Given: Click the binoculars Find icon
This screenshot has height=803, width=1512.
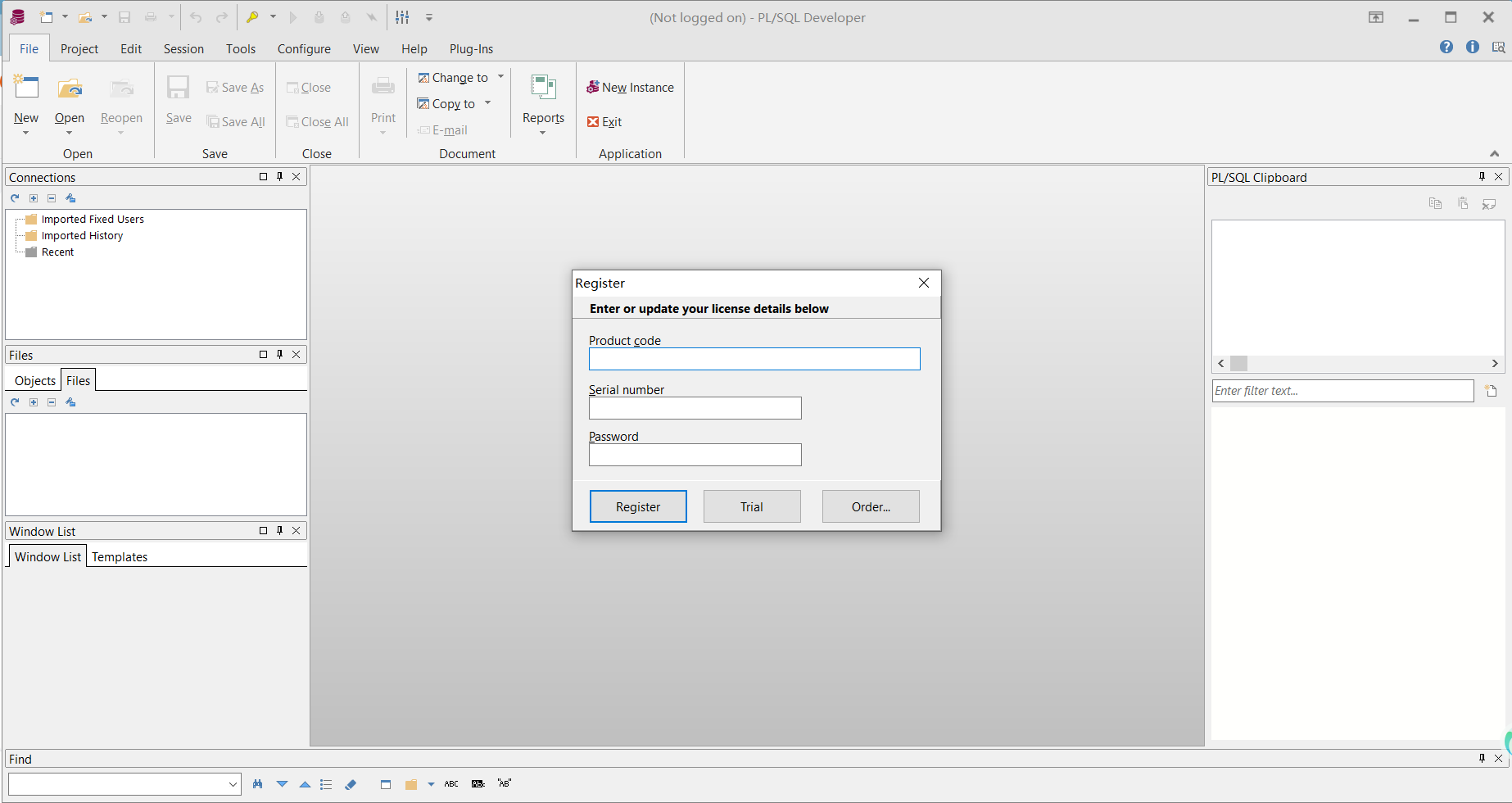Looking at the screenshot, I should 258,784.
